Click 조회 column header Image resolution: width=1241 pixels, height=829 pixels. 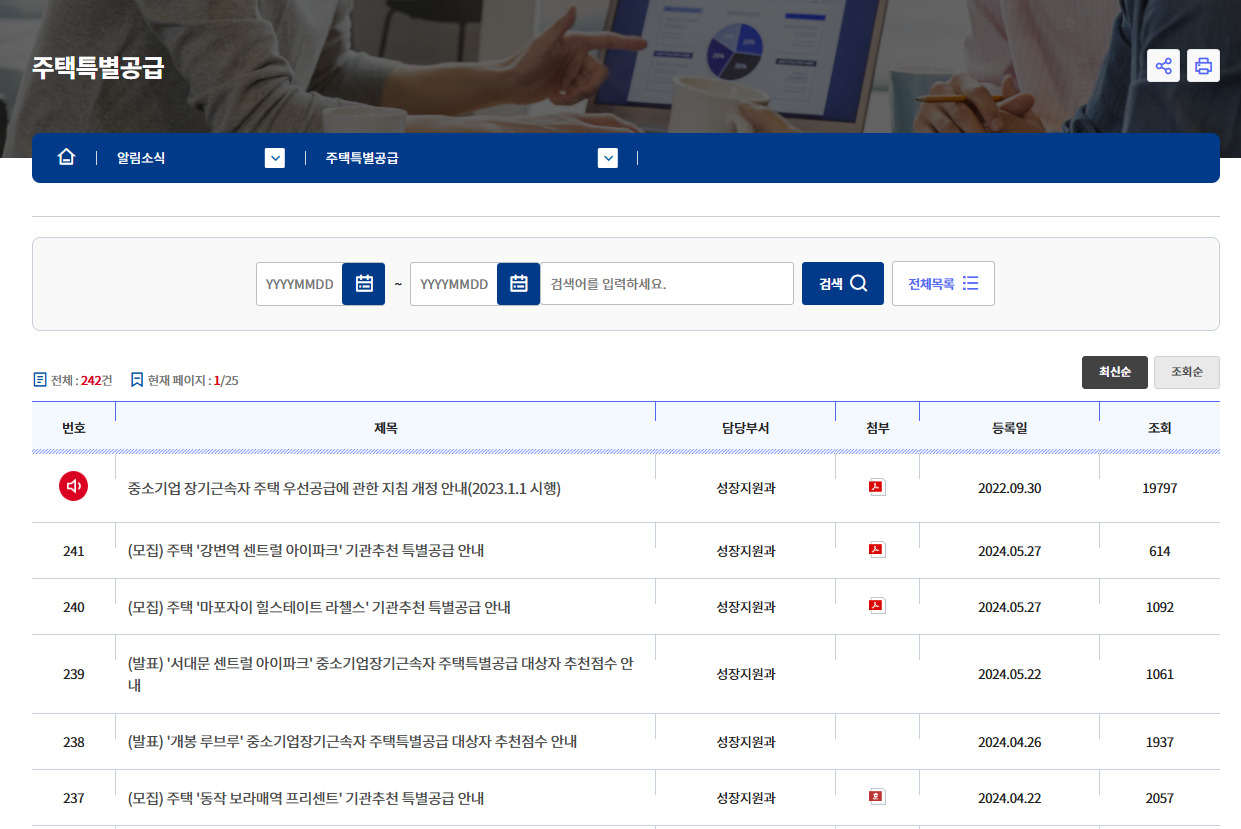(1159, 428)
